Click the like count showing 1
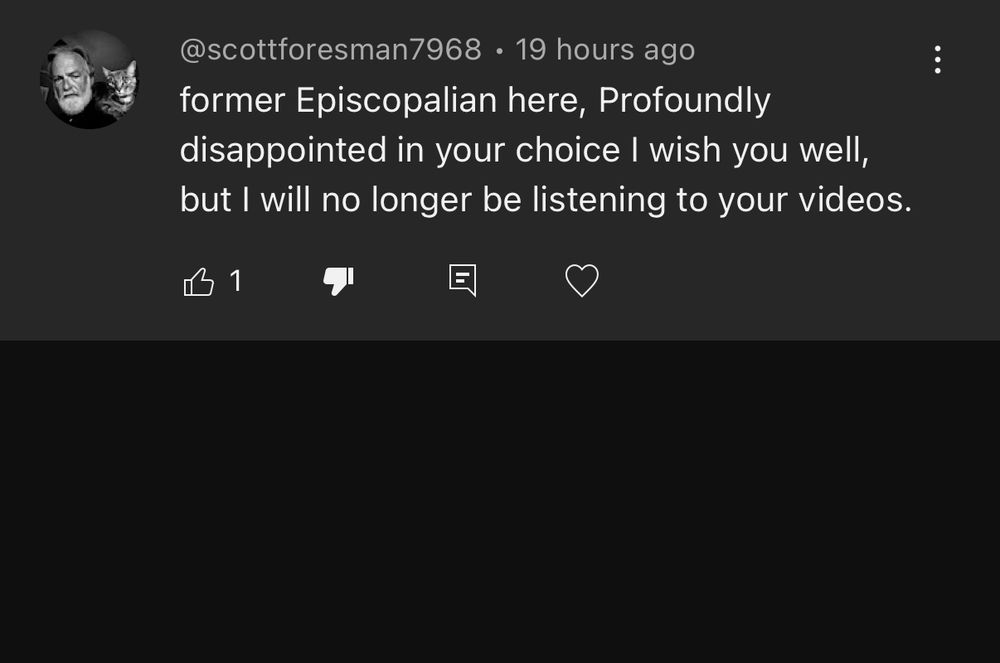The width and height of the screenshot is (1000, 663). click(x=236, y=282)
